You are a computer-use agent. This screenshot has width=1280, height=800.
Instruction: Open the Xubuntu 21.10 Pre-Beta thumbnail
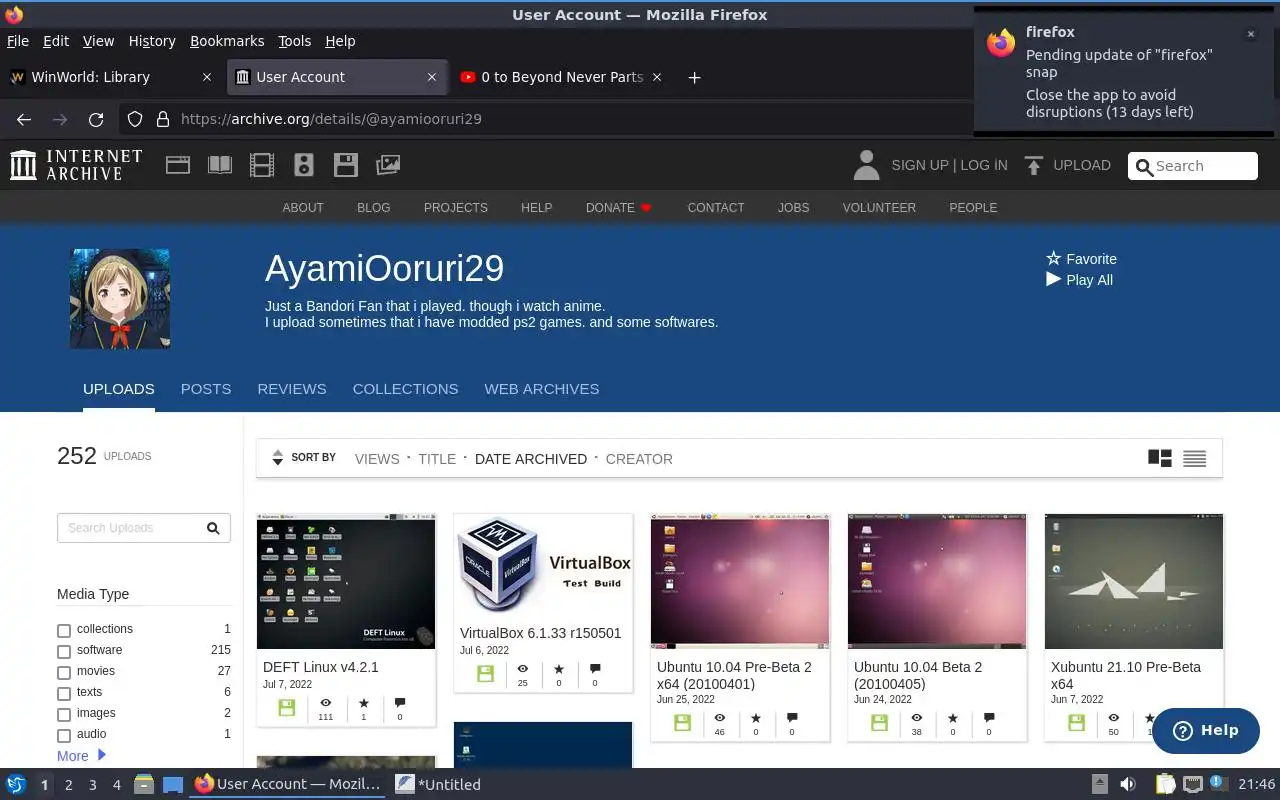point(1134,582)
